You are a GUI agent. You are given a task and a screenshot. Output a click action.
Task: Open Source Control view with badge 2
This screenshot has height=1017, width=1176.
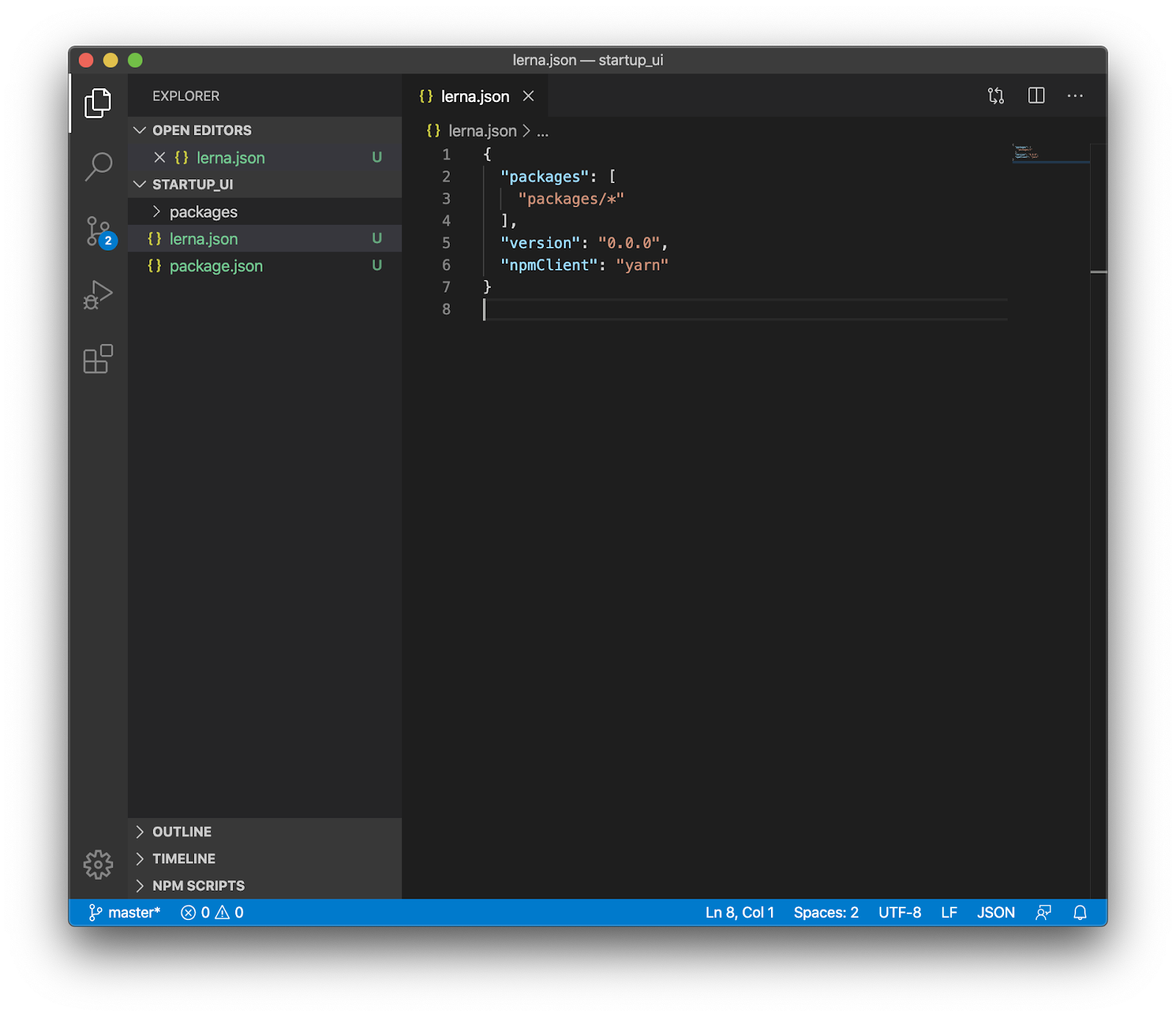(99, 231)
